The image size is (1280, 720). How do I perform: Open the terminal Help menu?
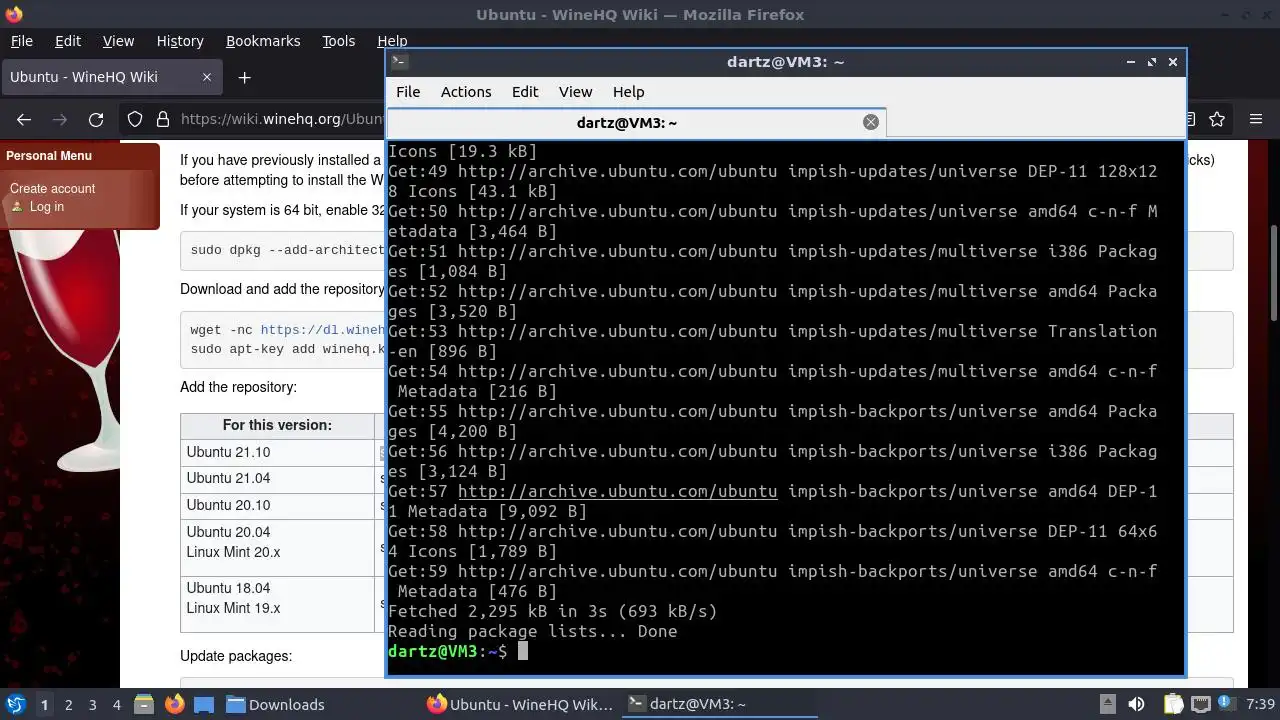click(628, 91)
